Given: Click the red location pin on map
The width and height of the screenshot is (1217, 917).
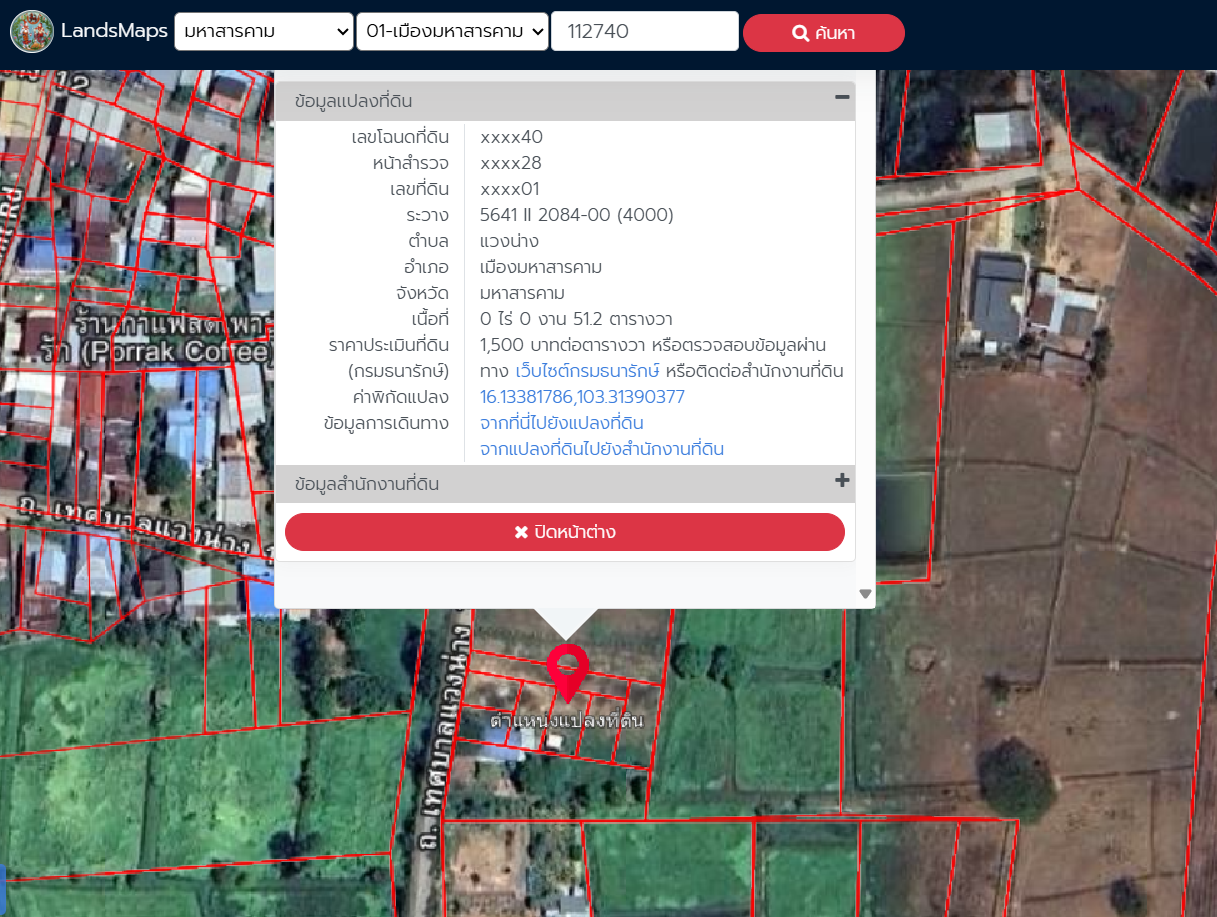Looking at the screenshot, I should (567, 670).
